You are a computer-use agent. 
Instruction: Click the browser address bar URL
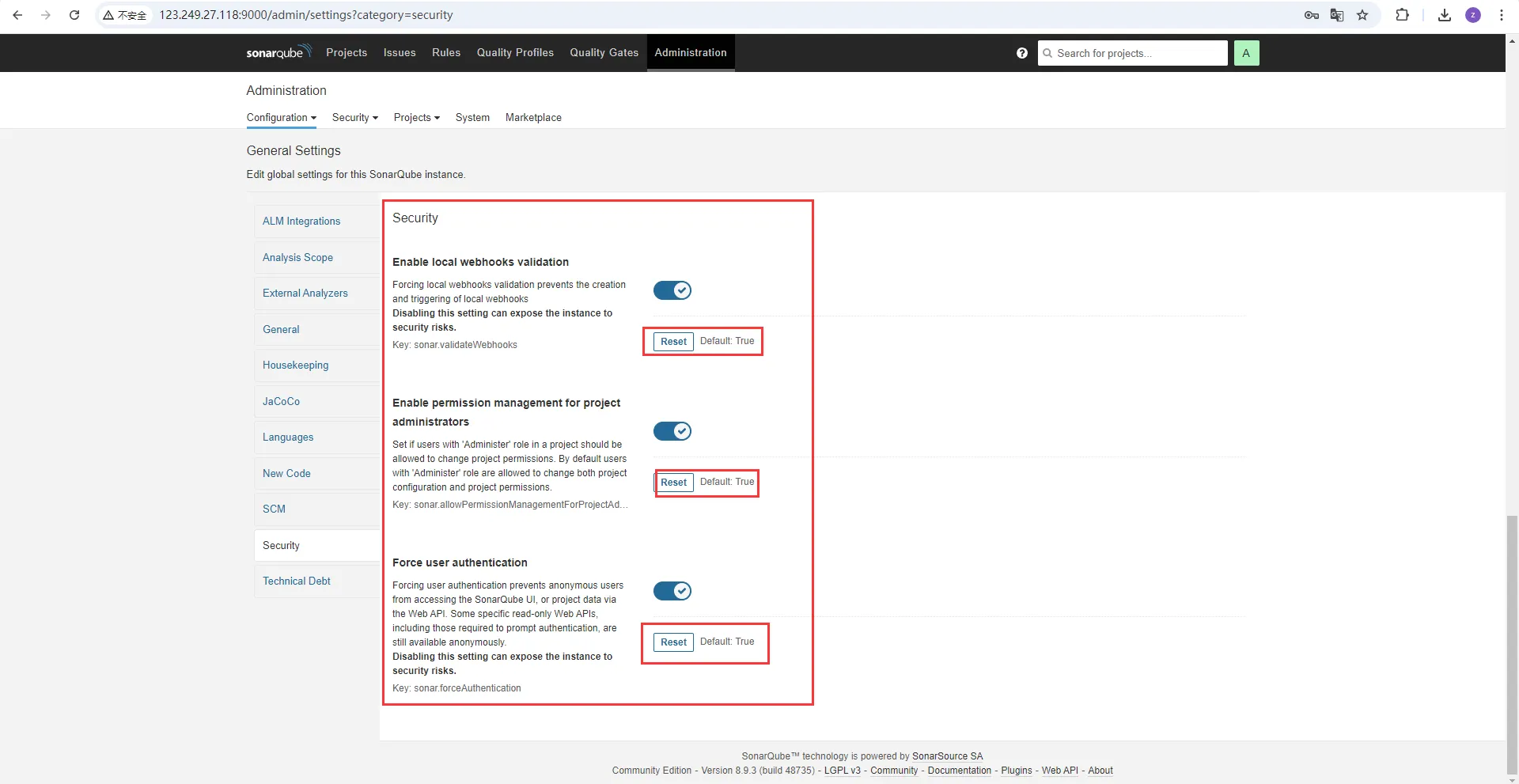[306, 15]
